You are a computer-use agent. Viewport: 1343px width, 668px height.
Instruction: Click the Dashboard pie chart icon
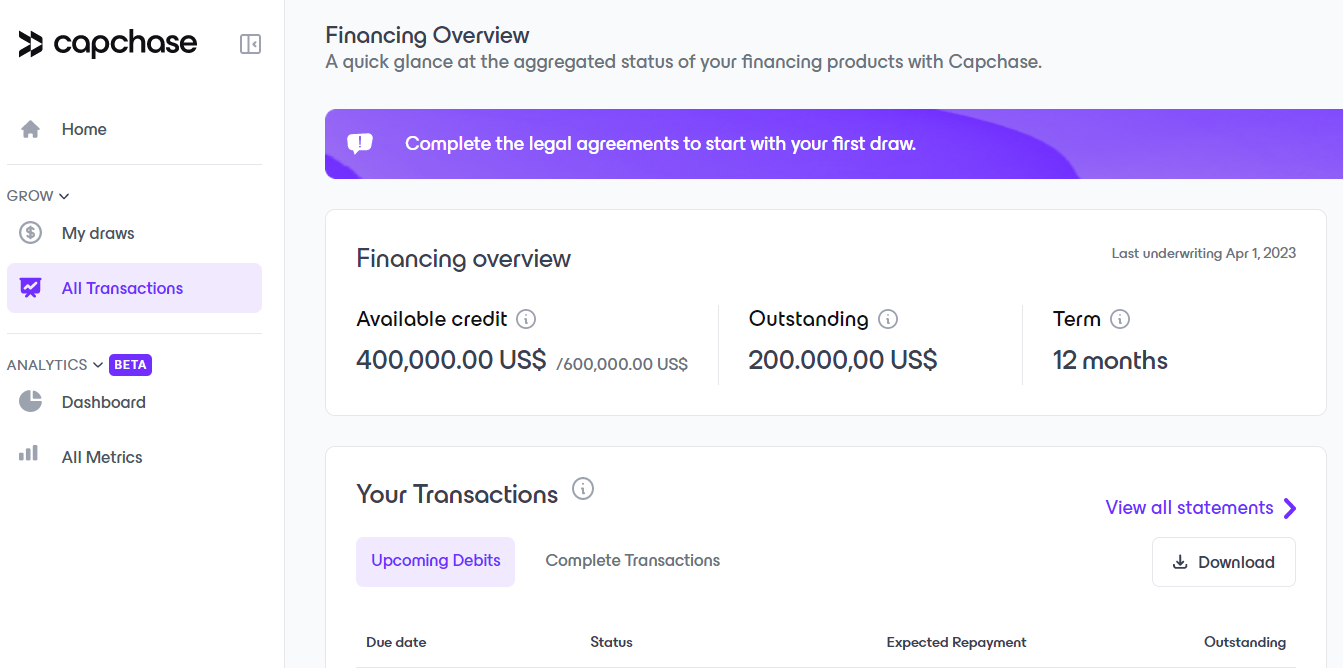(31, 402)
